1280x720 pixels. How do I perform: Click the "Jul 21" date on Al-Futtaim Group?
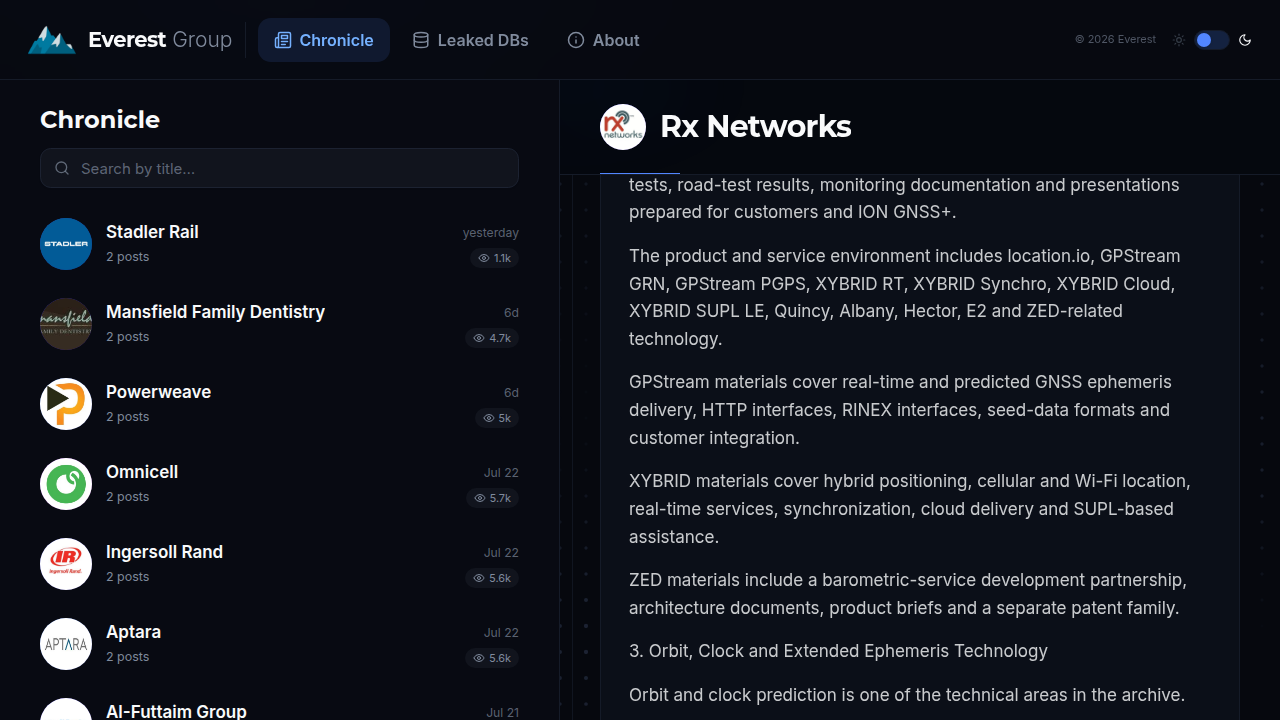[x=502, y=713]
